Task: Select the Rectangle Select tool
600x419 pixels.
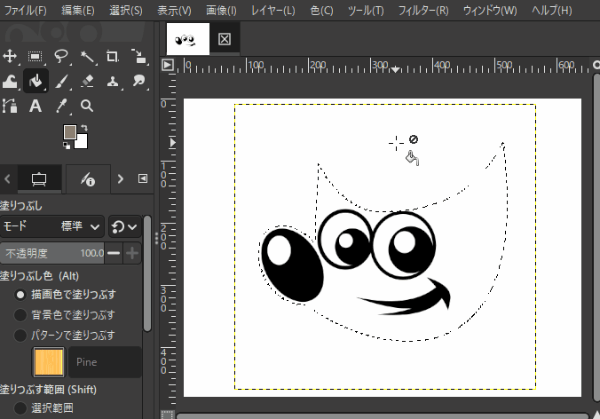Action: click(x=36, y=56)
